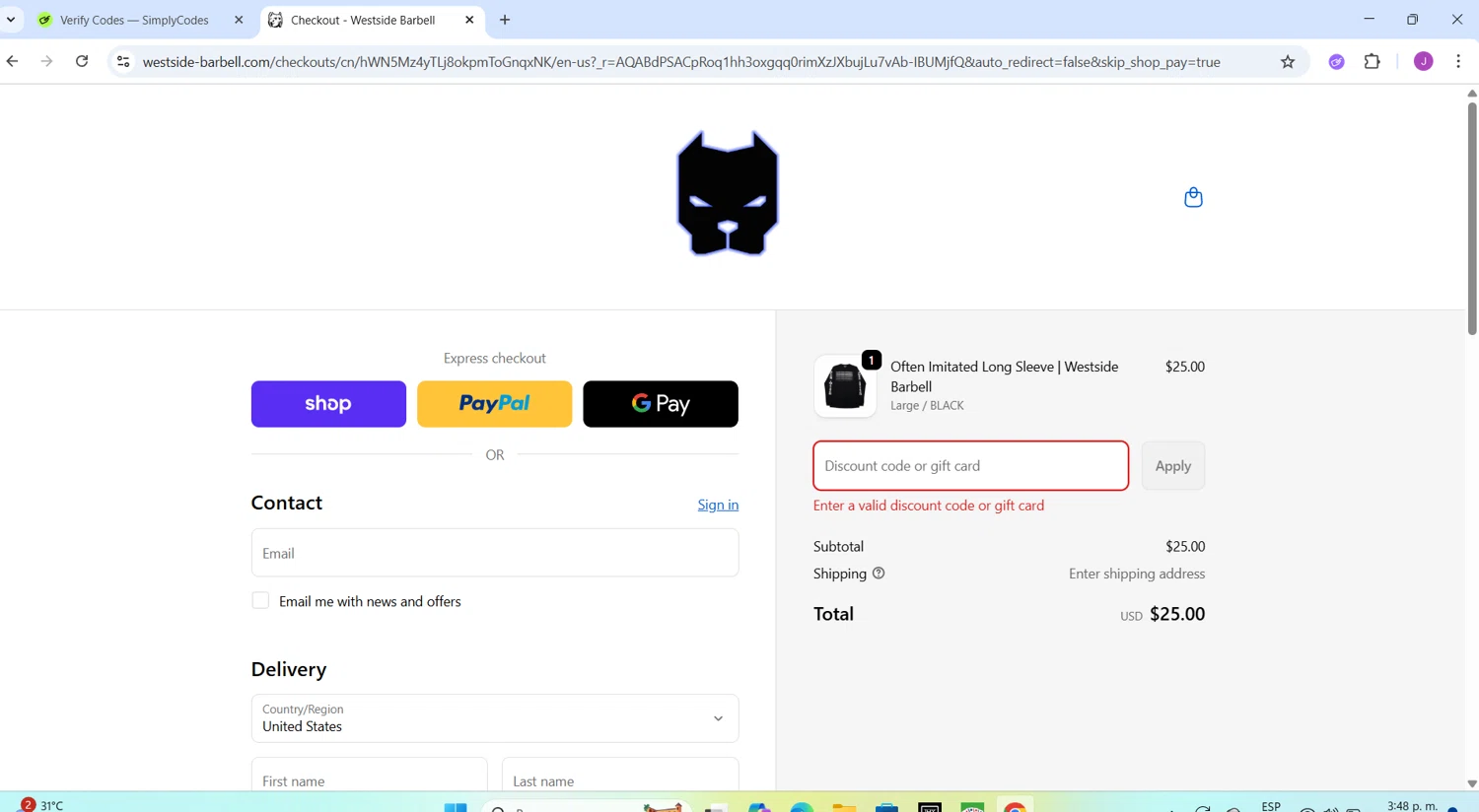Image resolution: width=1479 pixels, height=812 pixels.
Task: Open the shopping bag cart icon
Action: point(1193,197)
